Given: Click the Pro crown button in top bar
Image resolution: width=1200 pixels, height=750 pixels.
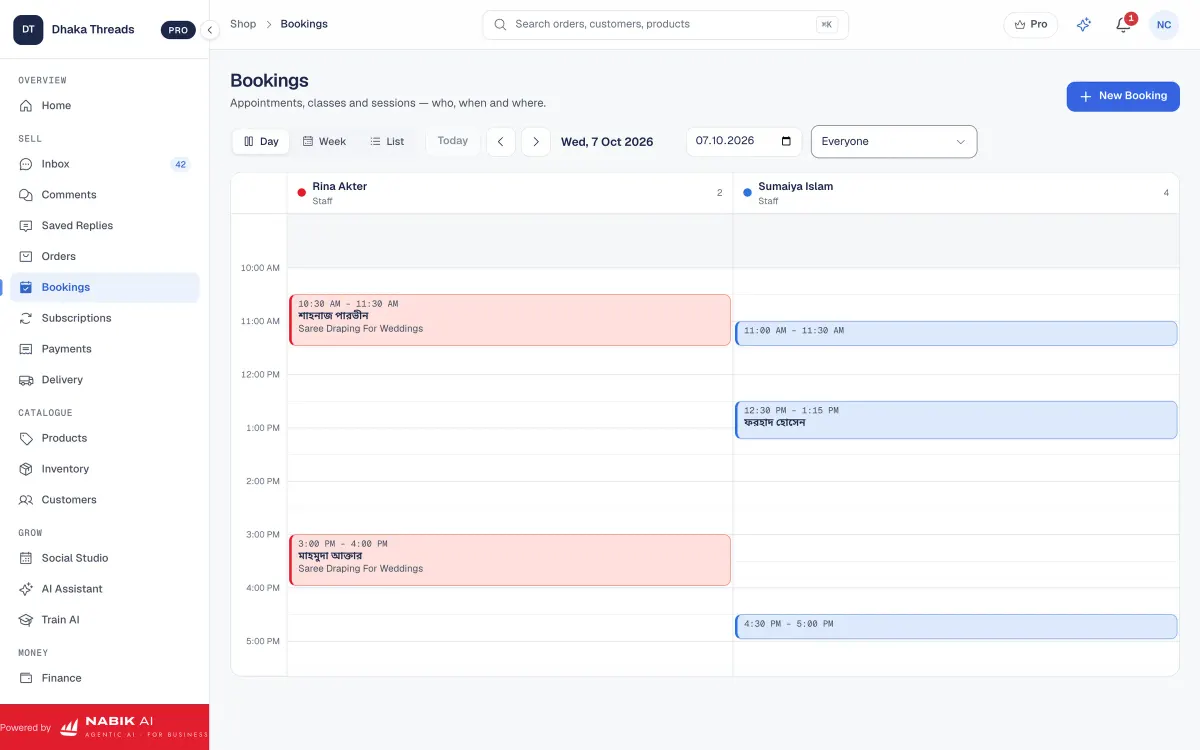Looking at the screenshot, I should pyautogui.click(x=1031, y=25).
